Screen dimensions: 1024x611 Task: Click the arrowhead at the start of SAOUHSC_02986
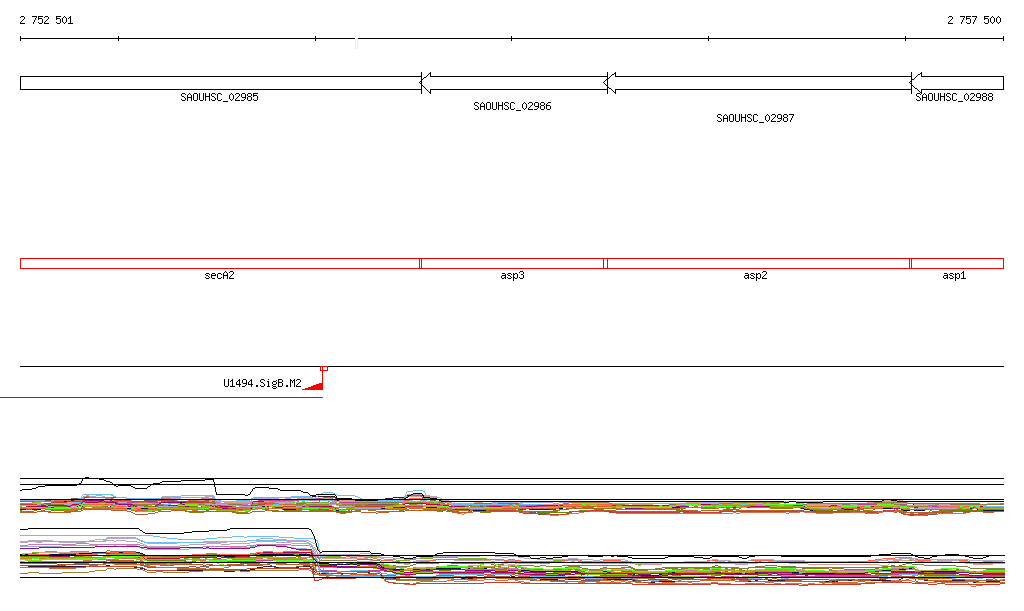tap(425, 83)
